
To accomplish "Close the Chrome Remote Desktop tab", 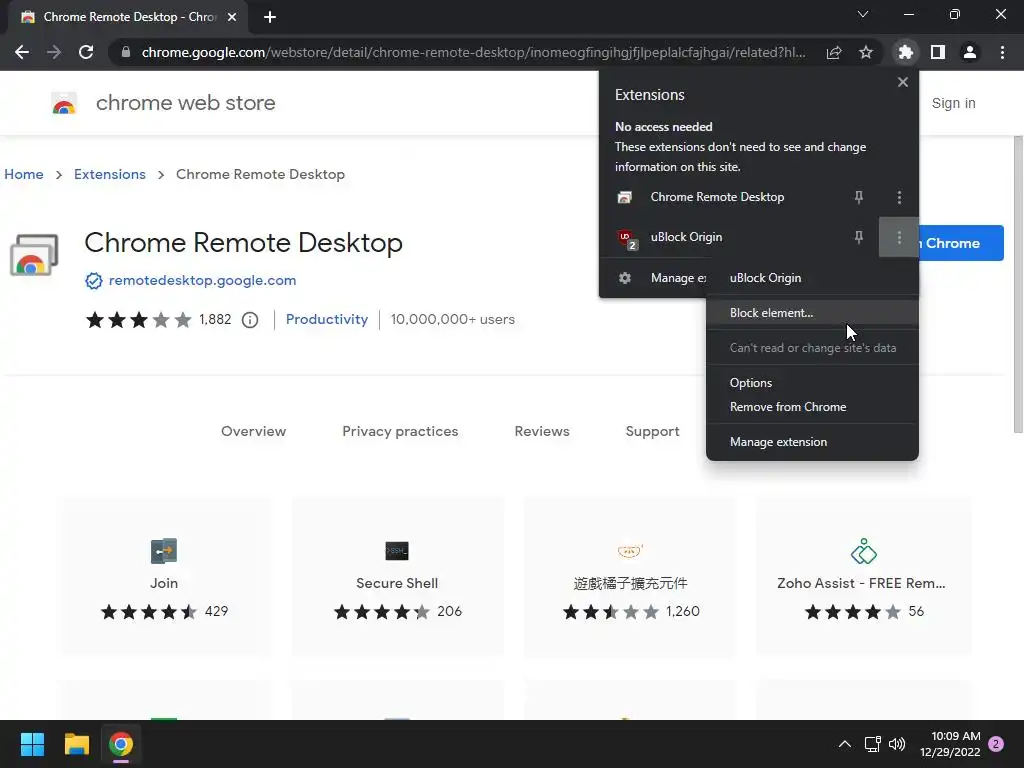I will (232, 17).
